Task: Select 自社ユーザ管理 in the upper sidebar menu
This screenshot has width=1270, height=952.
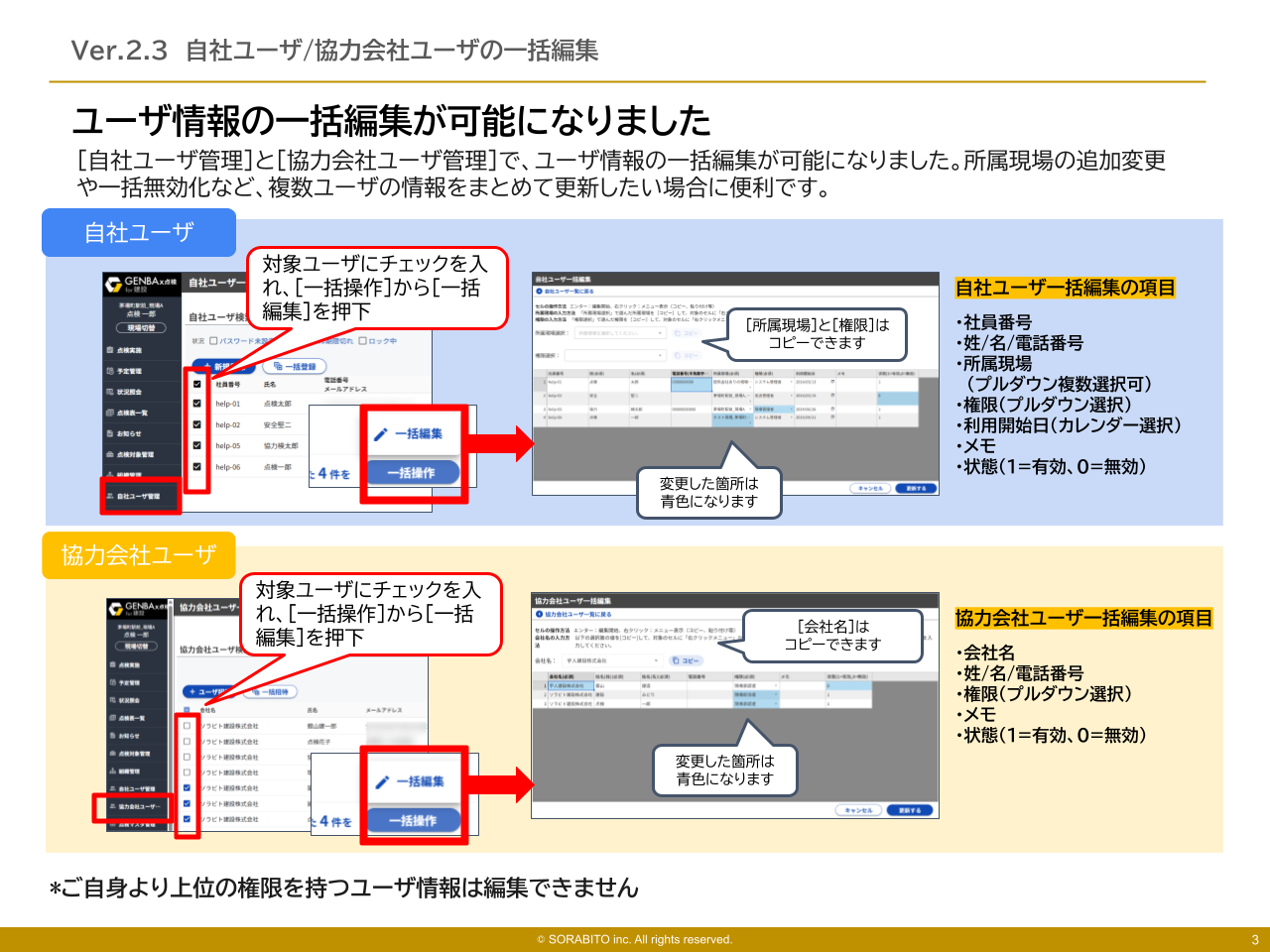Action: point(139,496)
